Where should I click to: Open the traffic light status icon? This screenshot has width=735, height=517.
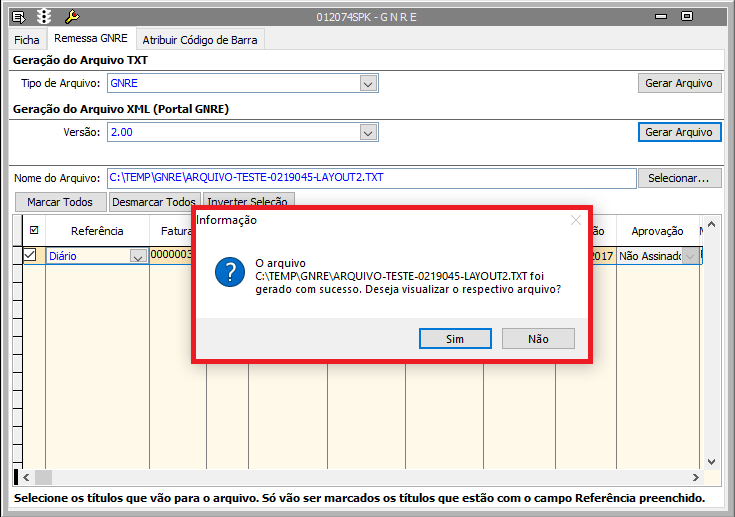click(x=44, y=17)
